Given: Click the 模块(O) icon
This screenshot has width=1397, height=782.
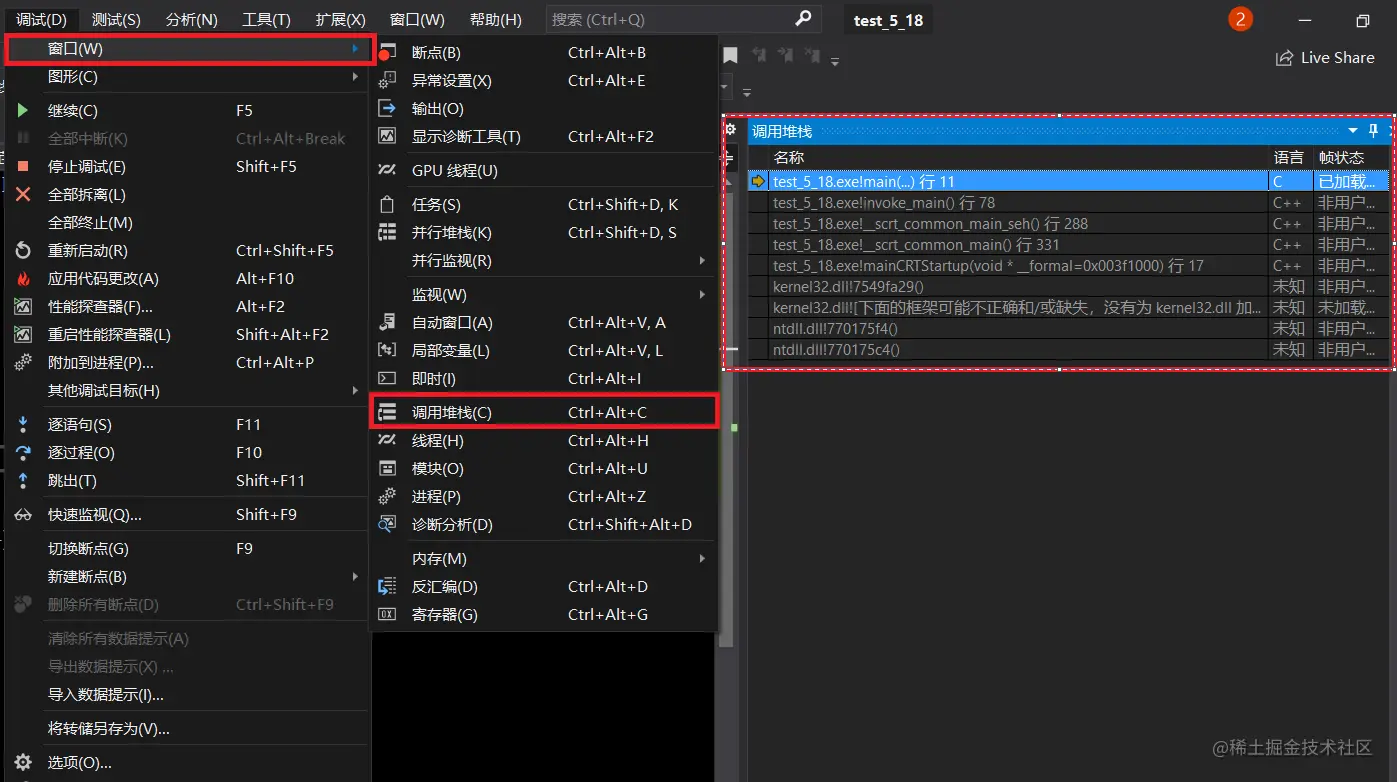Looking at the screenshot, I should click(387, 469).
